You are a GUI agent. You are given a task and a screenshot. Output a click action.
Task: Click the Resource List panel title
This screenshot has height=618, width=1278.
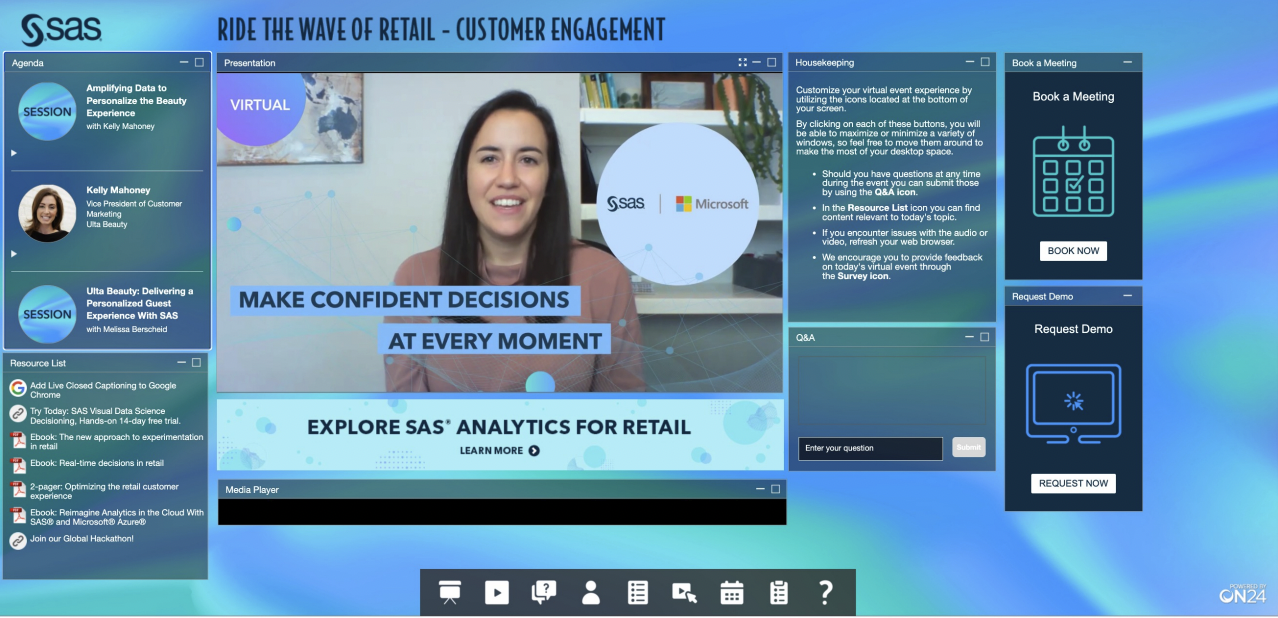click(38, 363)
